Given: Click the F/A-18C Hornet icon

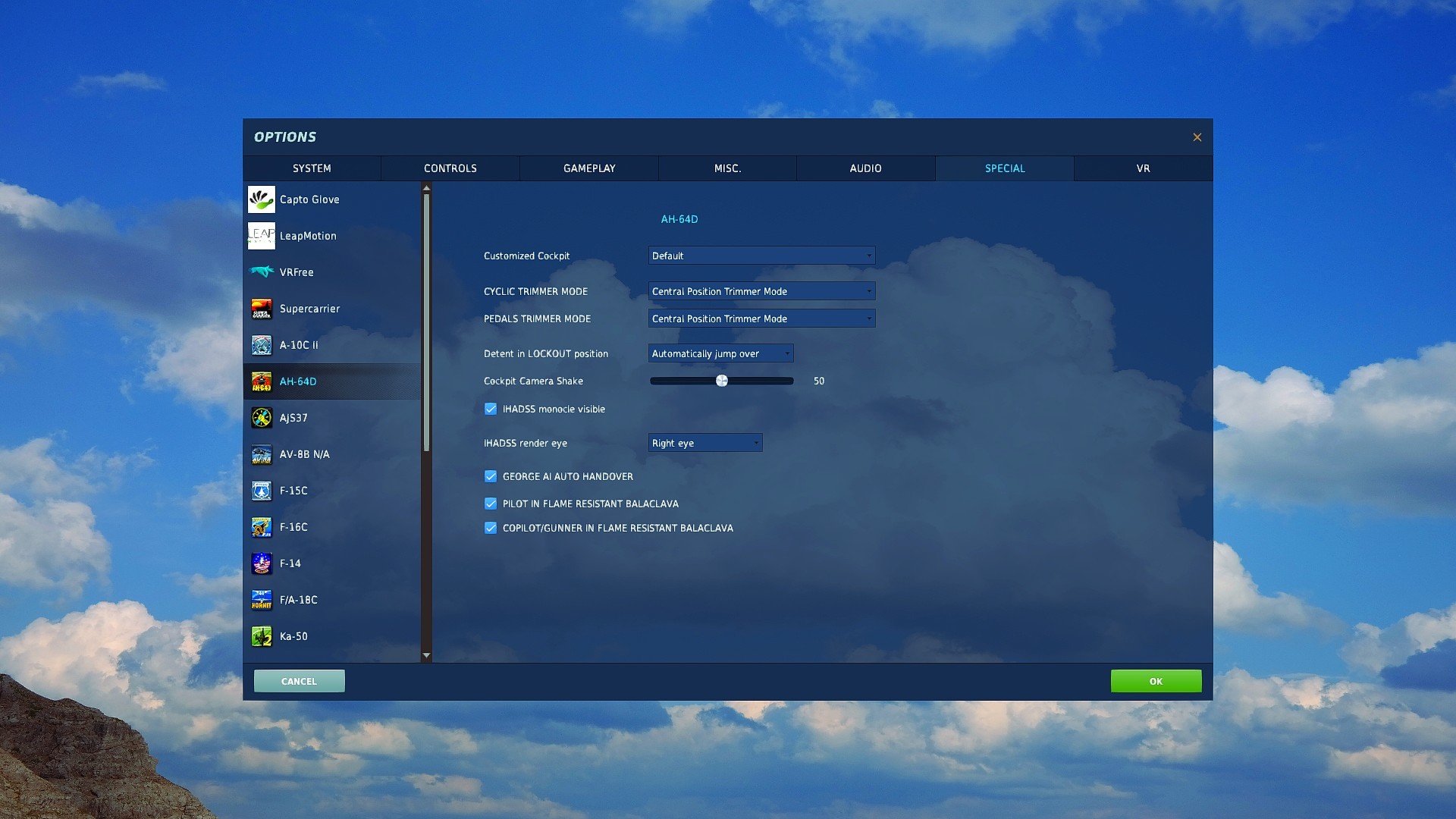Looking at the screenshot, I should click(x=262, y=600).
